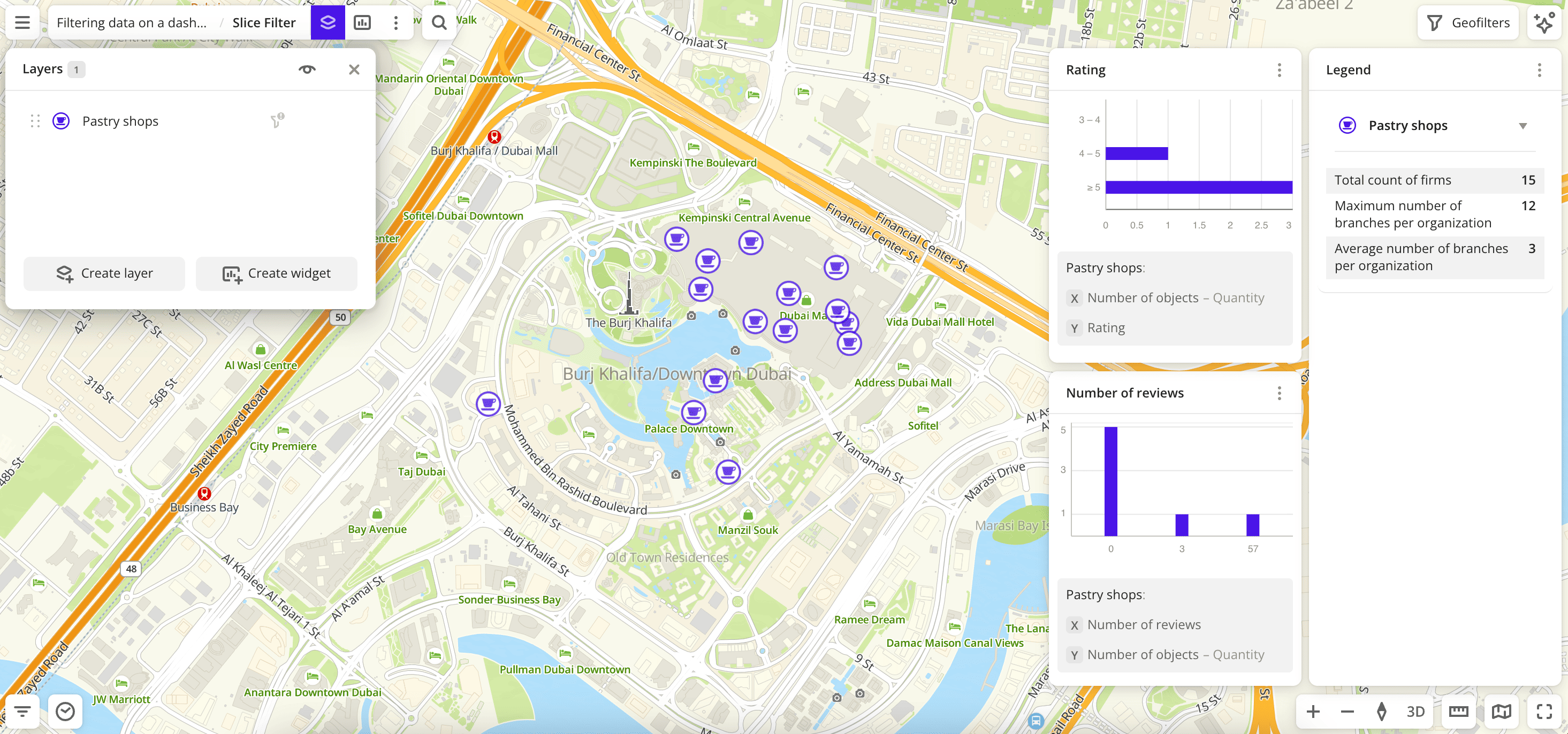
Task: Enter fullscreen map mode
Action: (1544, 712)
